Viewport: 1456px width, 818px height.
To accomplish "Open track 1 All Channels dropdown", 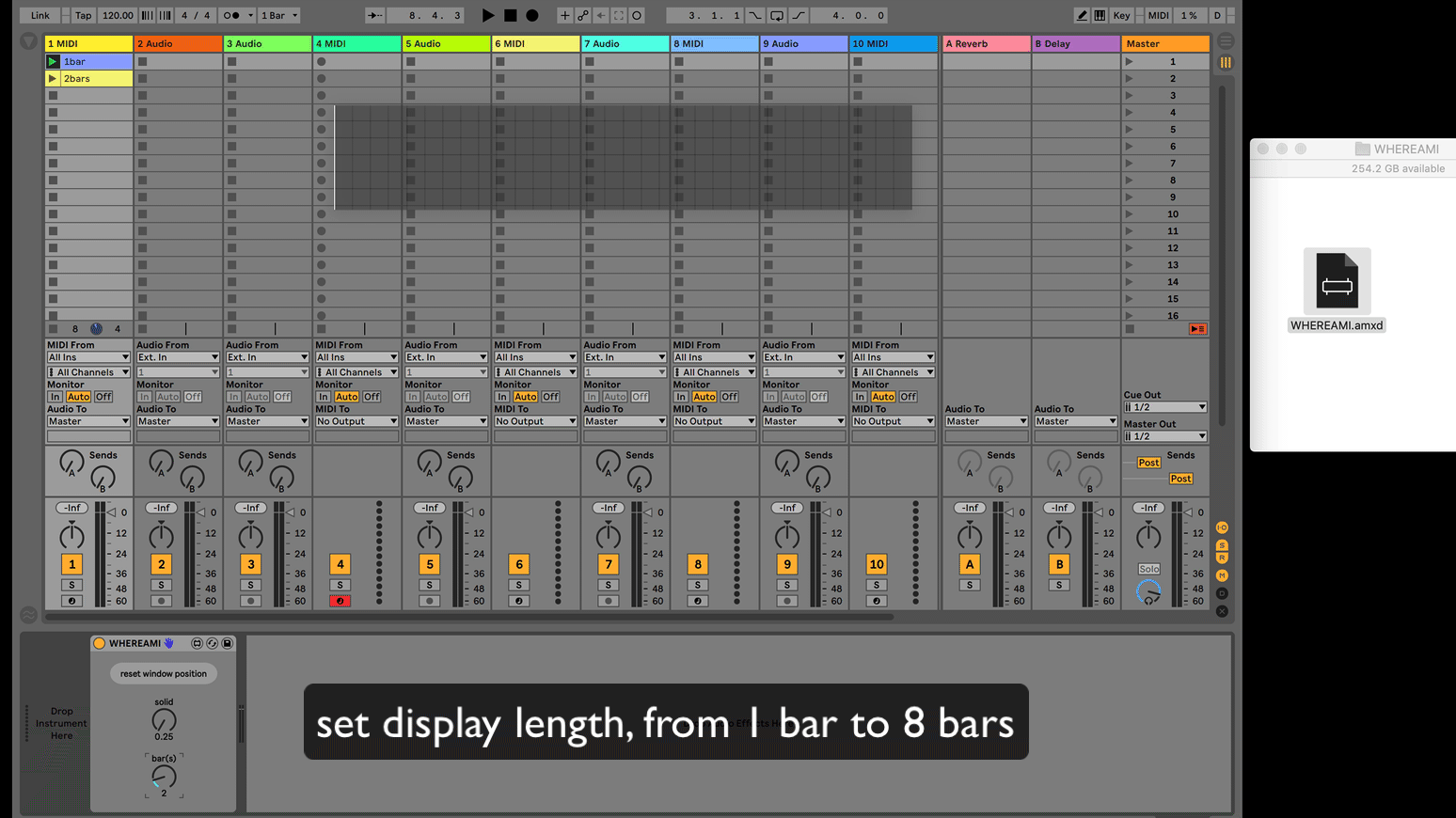I will click(88, 372).
